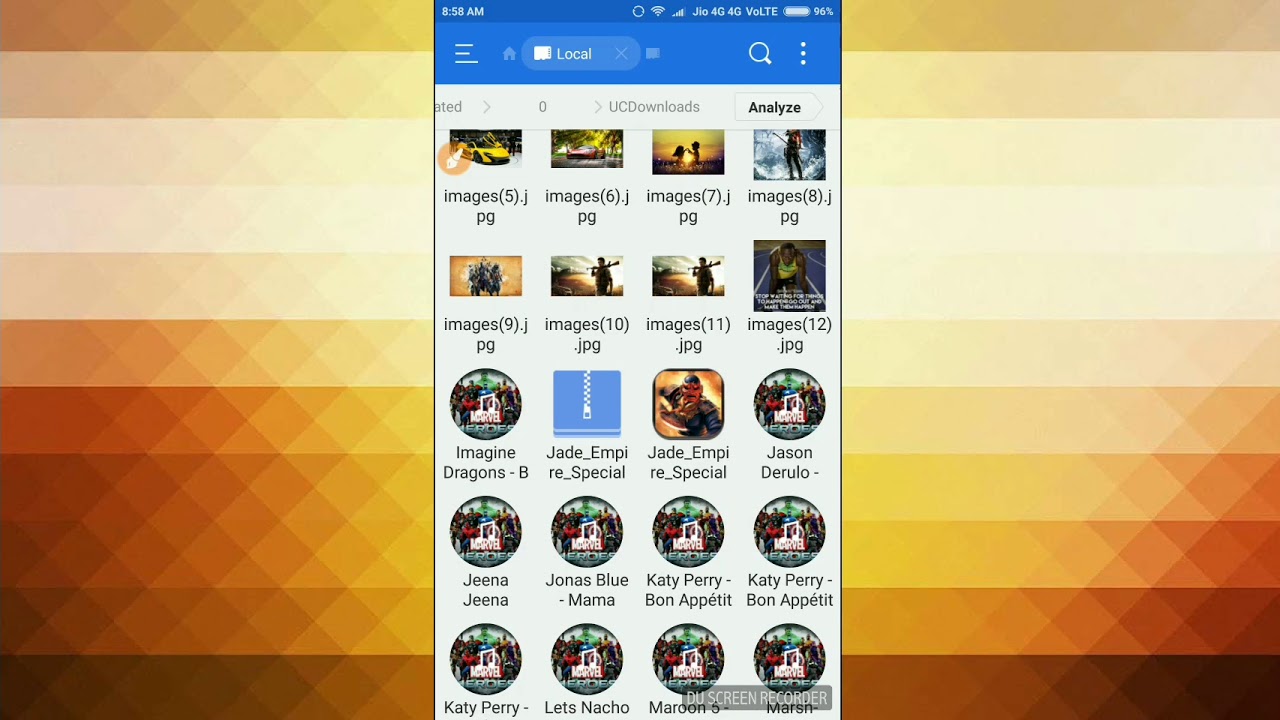The width and height of the screenshot is (1280, 720).
Task: Select folder 0 in the path bar
Action: (x=542, y=107)
